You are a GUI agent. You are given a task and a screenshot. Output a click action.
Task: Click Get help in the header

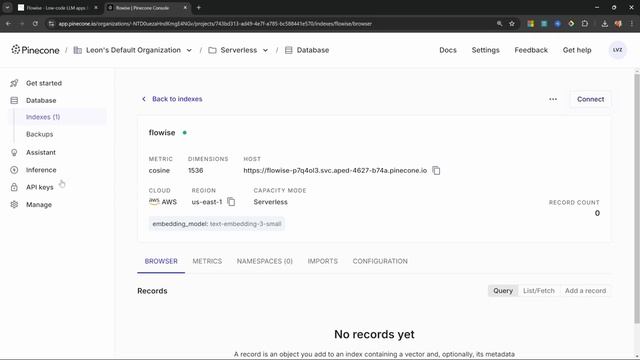pyautogui.click(x=577, y=50)
